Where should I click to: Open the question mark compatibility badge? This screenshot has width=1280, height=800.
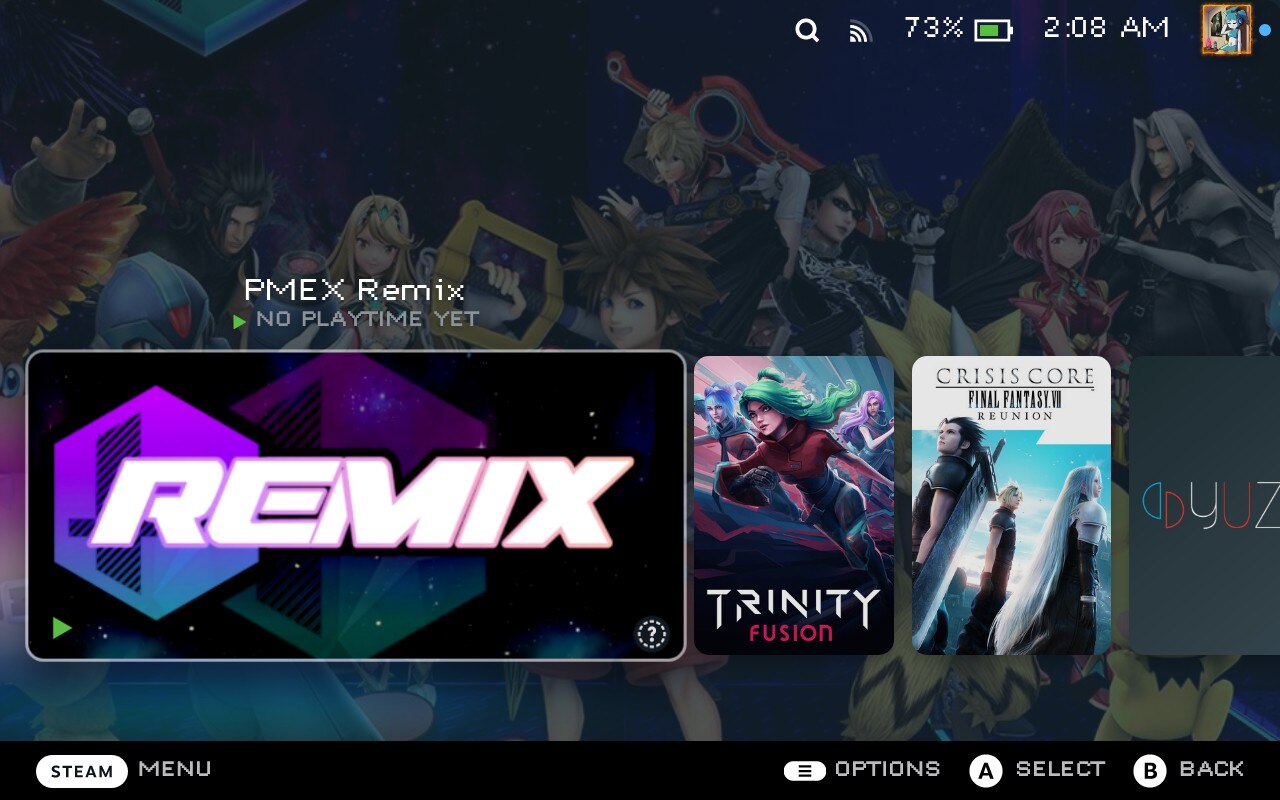651,633
